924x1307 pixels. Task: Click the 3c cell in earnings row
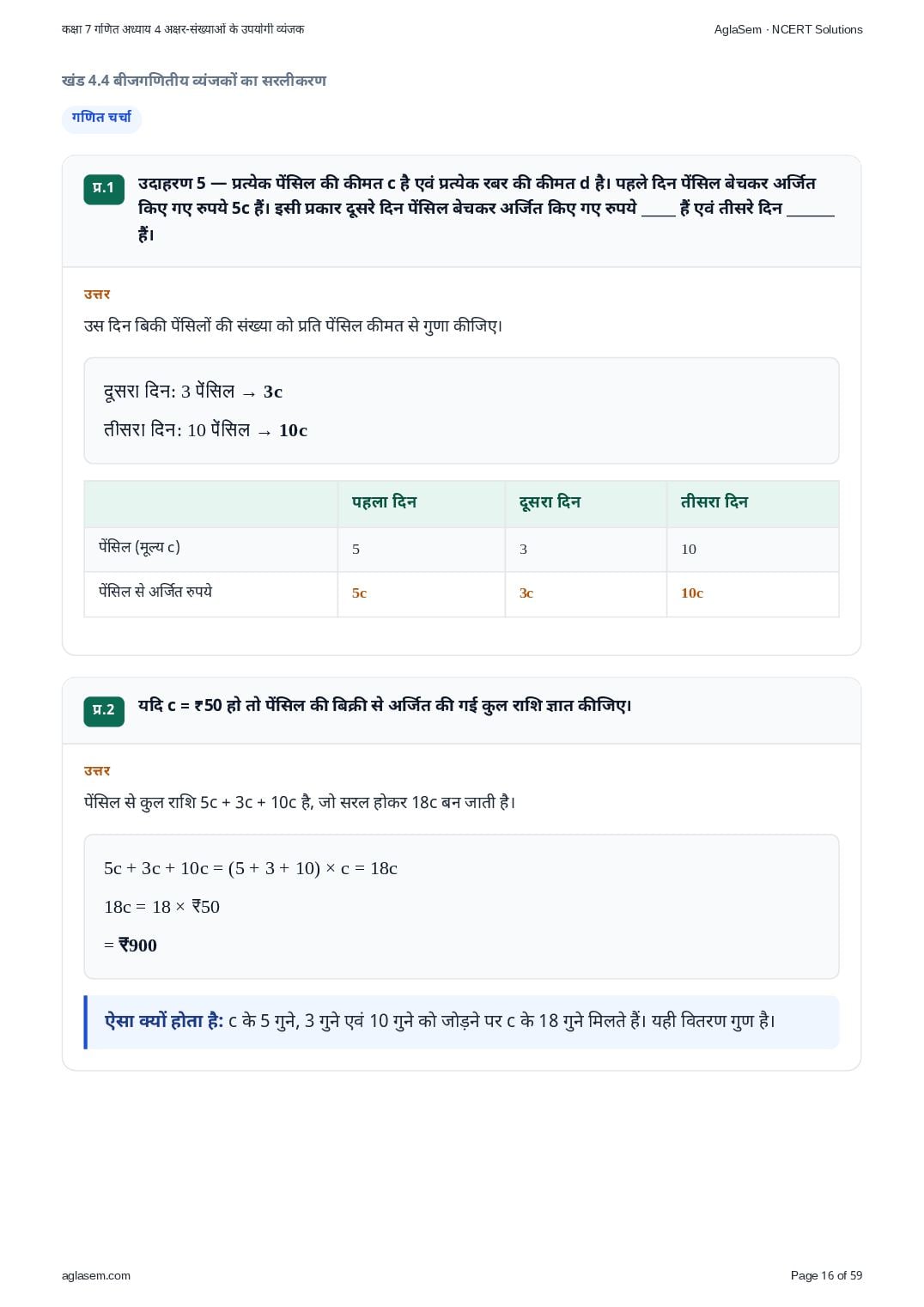526,593
